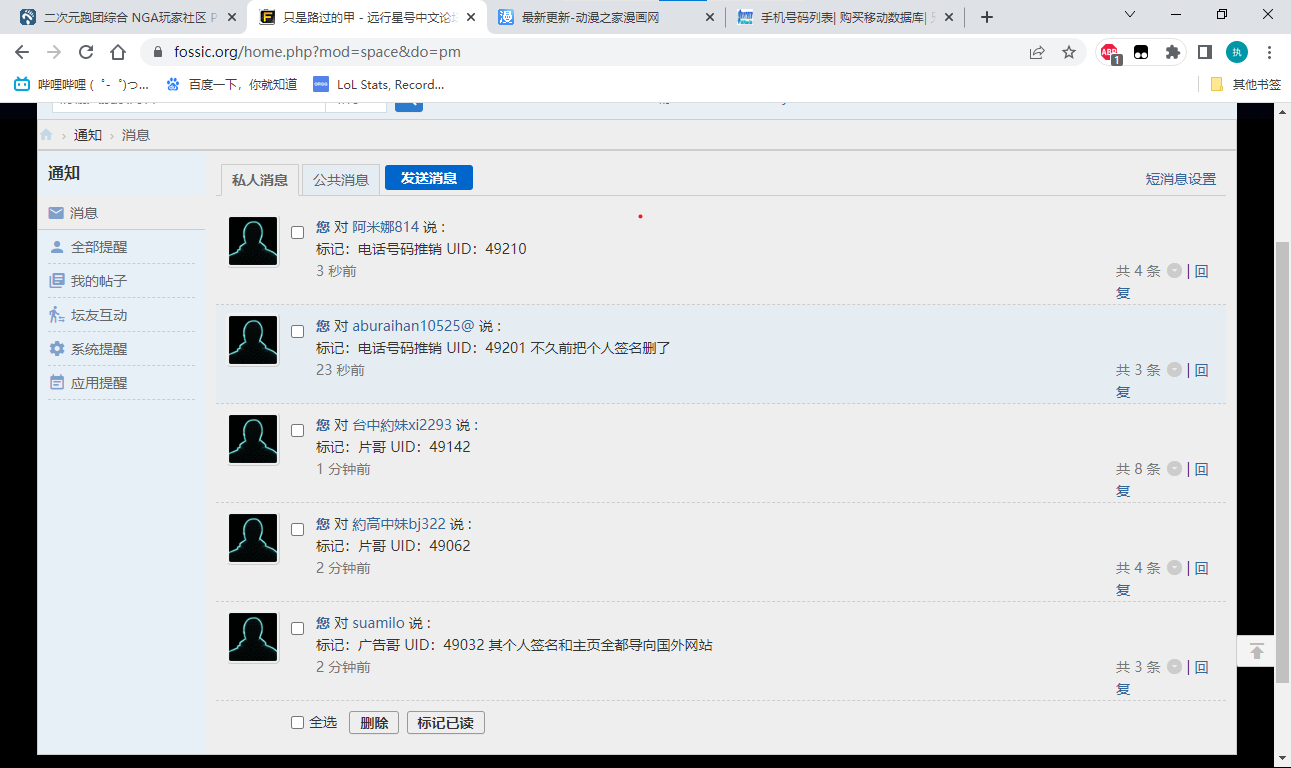The height and width of the screenshot is (768, 1291).
Task: Check the box beside the 阿米娜814 message
Action: (x=297, y=232)
